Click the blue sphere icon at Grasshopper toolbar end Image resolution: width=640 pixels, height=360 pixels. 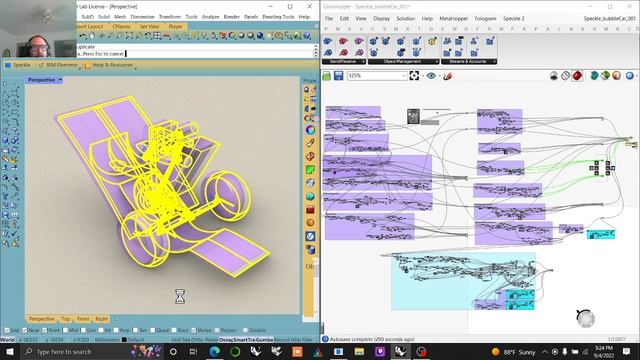(x=630, y=76)
